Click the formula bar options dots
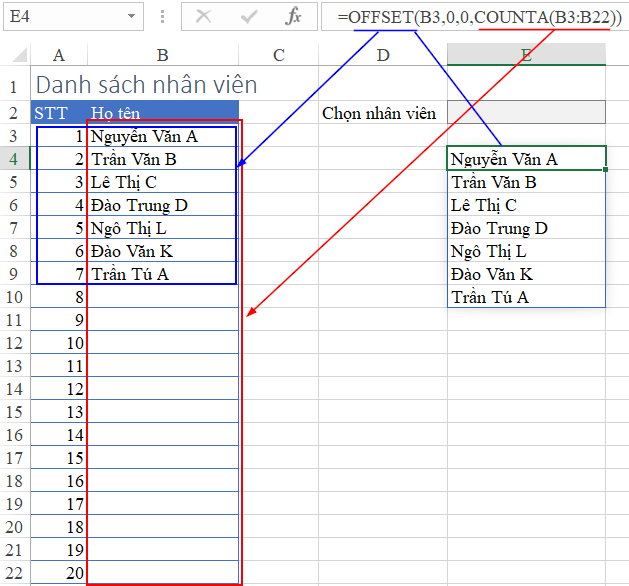Image resolution: width=629 pixels, height=586 pixels. 162,16
